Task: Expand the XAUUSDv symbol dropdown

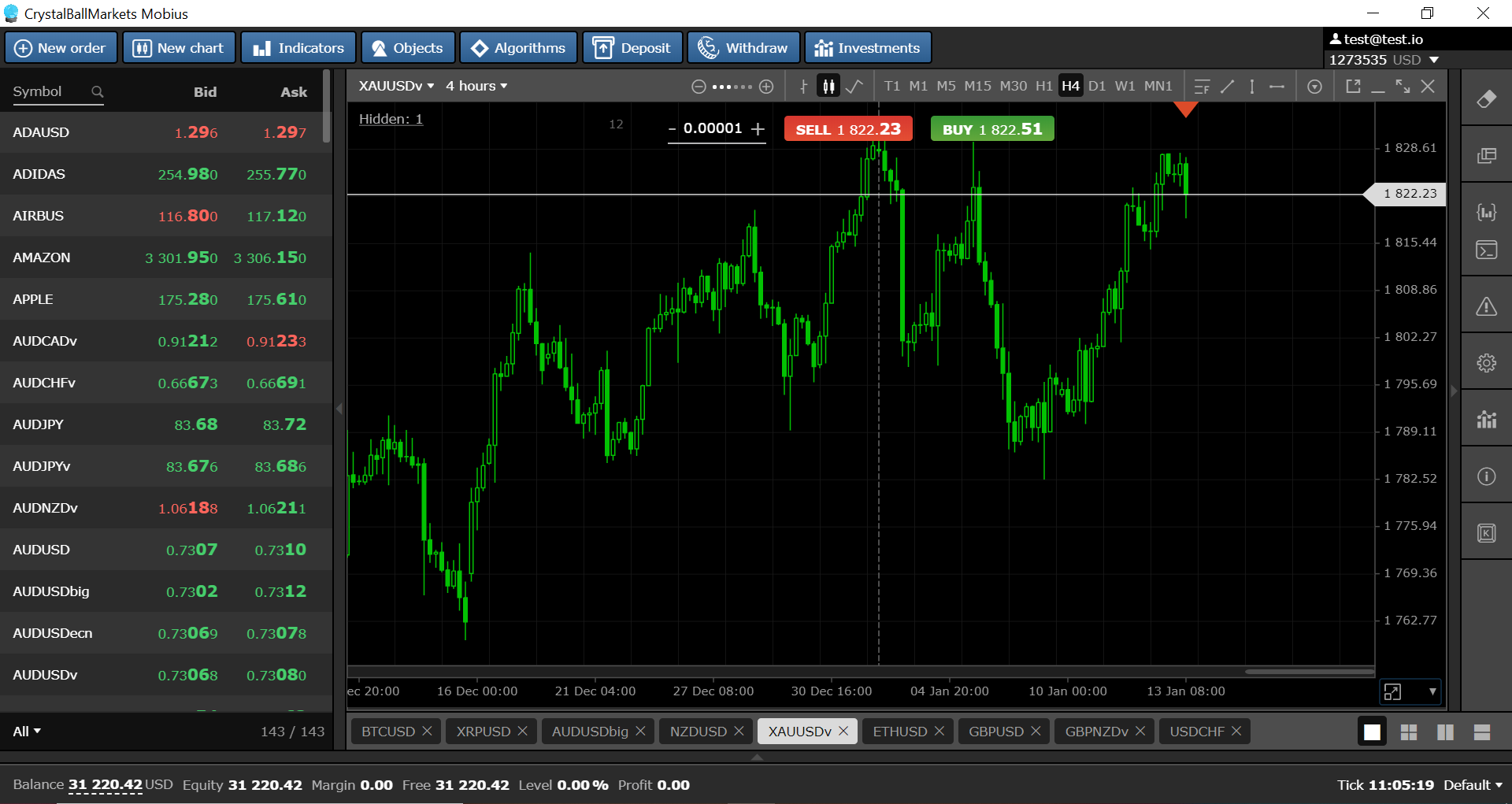Action: pos(396,86)
